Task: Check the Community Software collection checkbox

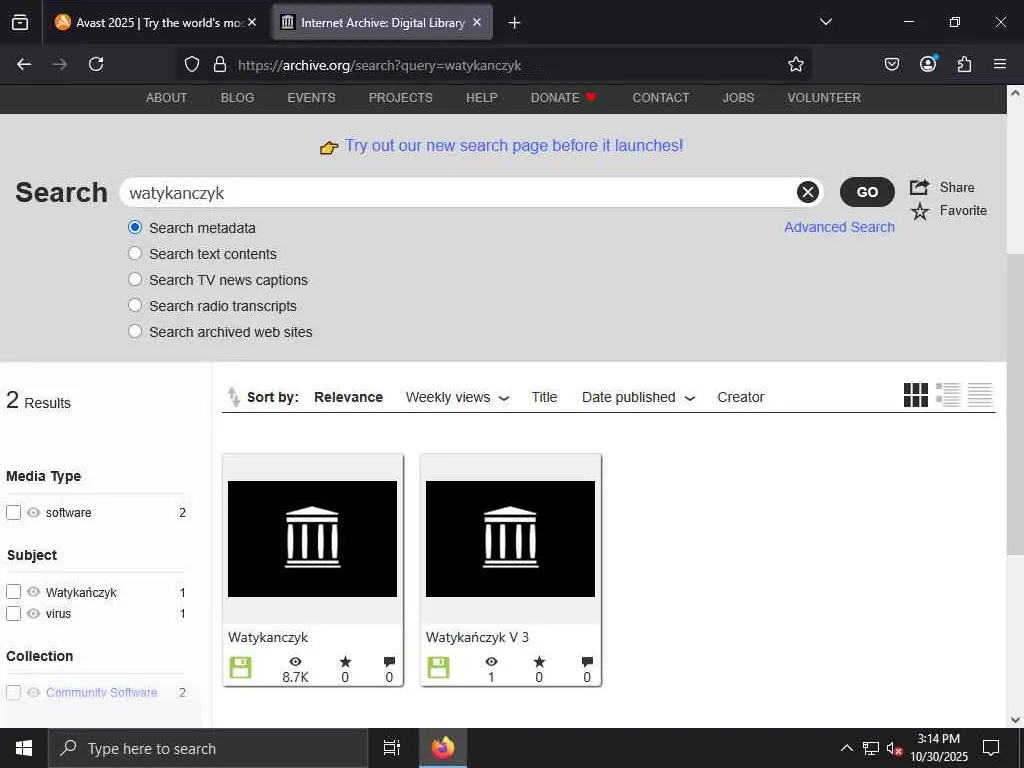Action: click(14, 692)
